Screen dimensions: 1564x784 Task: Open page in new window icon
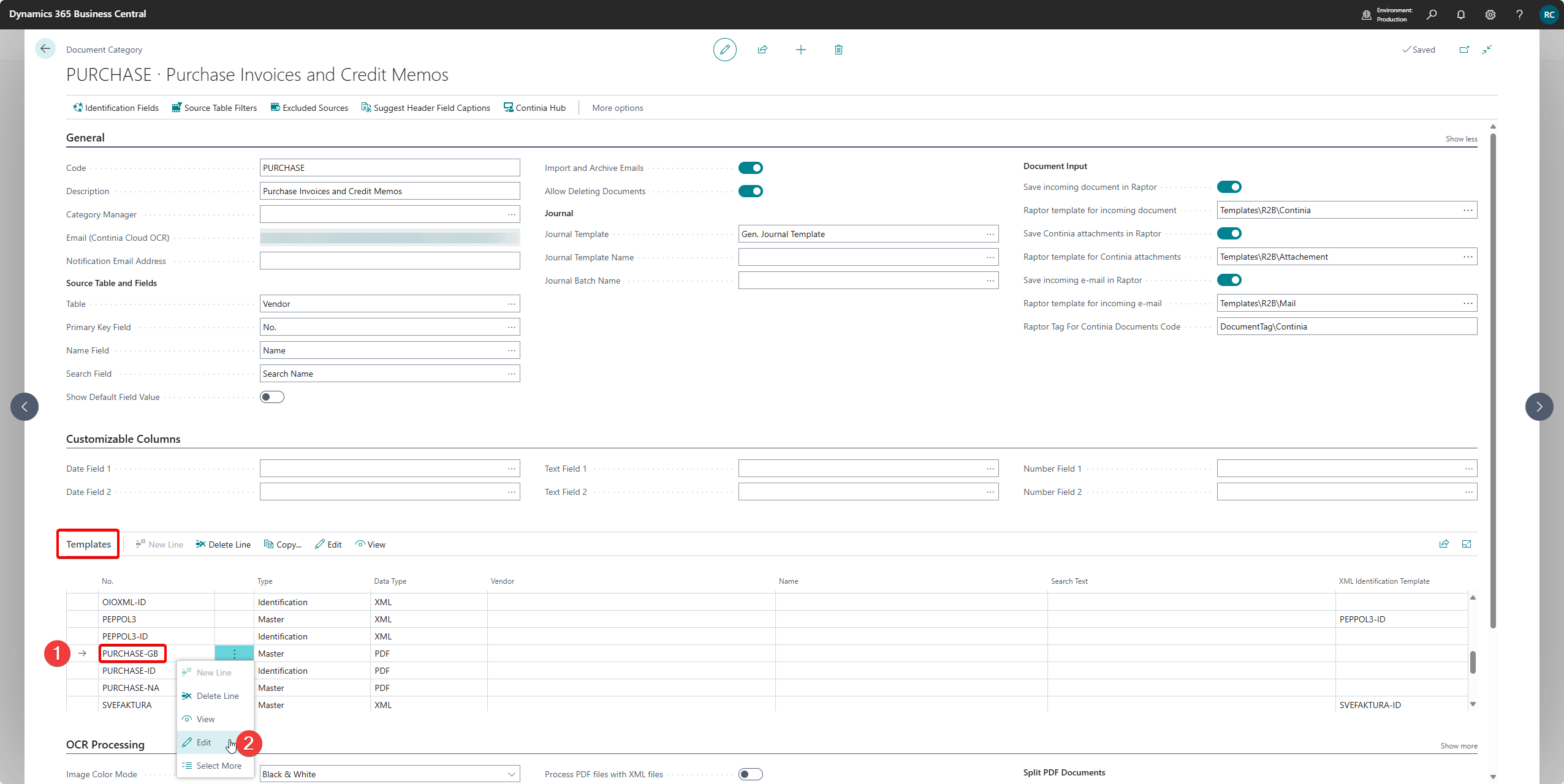[x=1464, y=50]
